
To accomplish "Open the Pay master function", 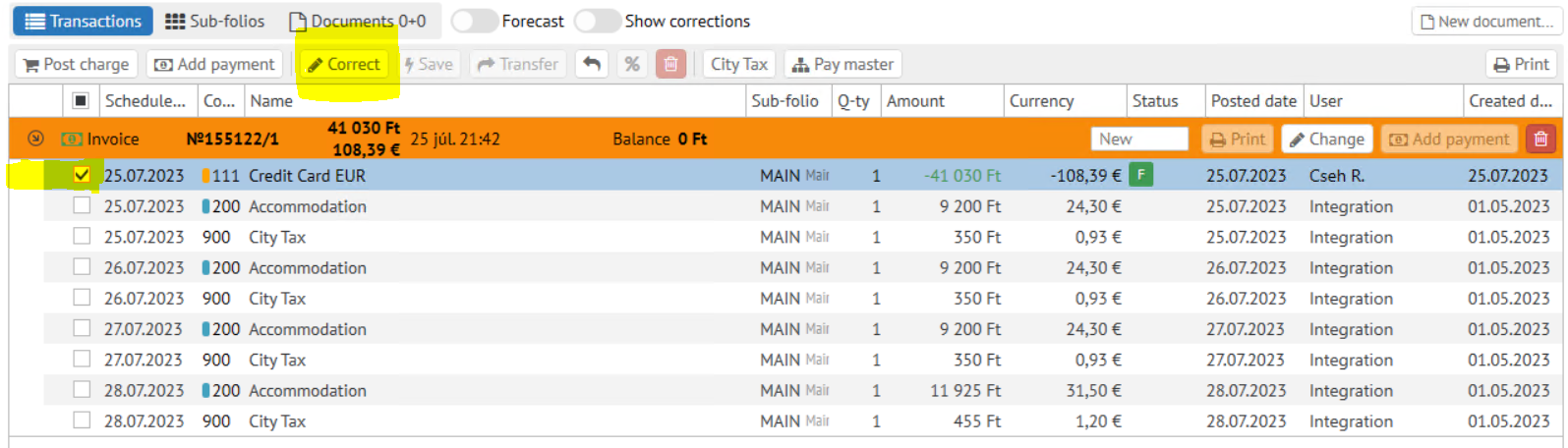I will click(x=842, y=64).
